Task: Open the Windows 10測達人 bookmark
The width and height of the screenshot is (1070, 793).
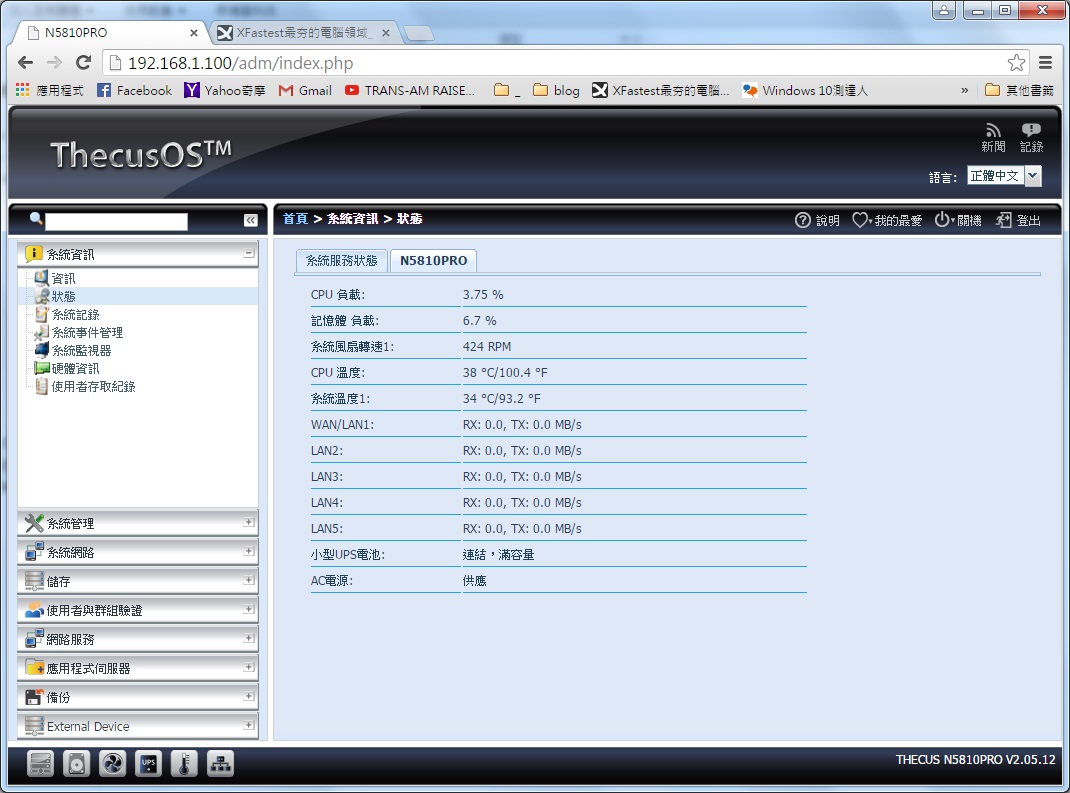Action: pyautogui.click(x=805, y=90)
